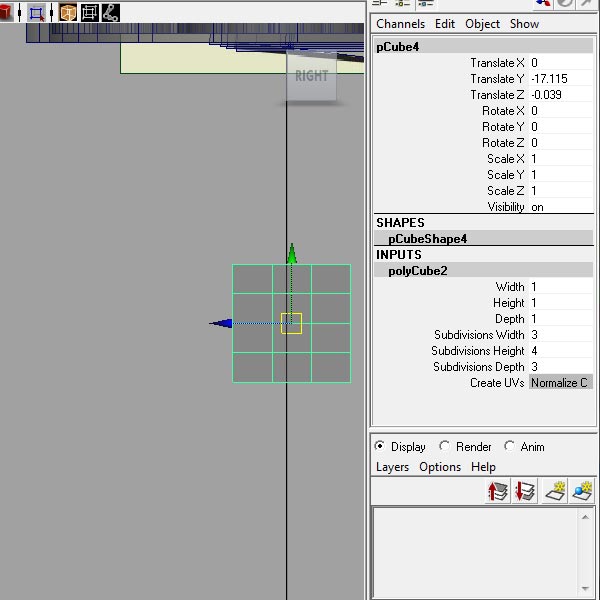Open the Options menu in Layer Editor

[x=440, y=467]
